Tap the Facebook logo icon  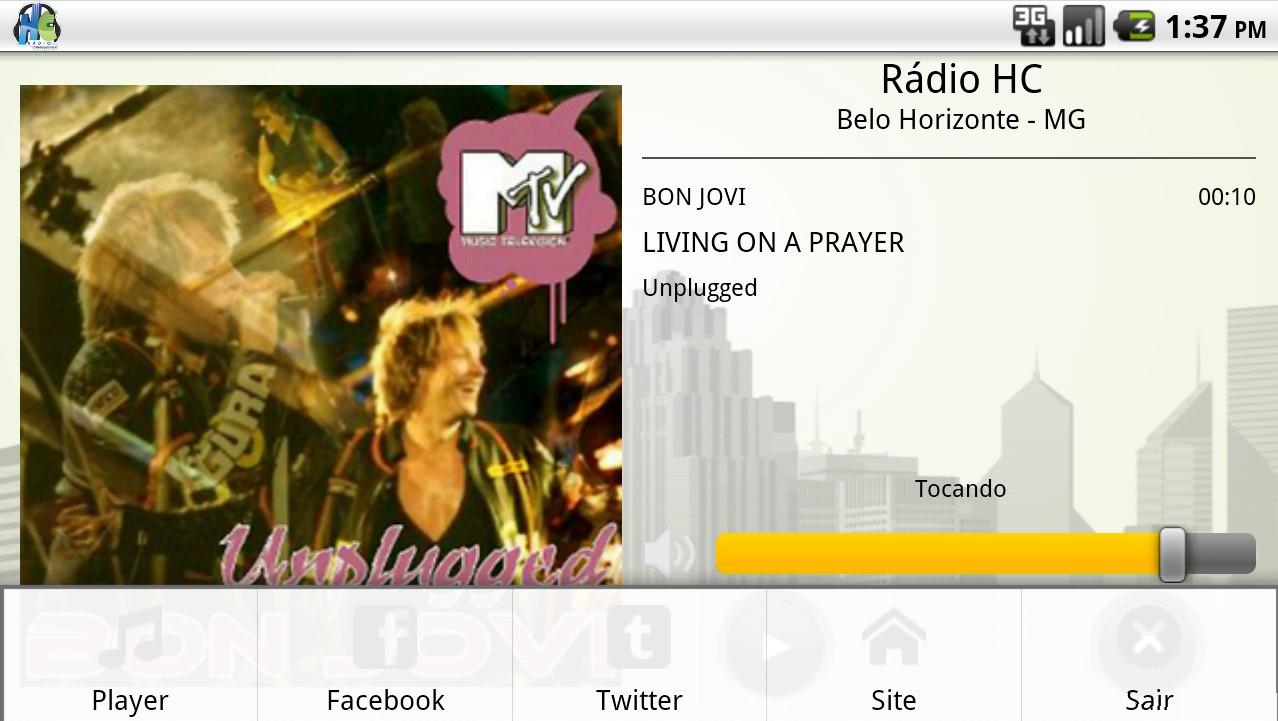385,637
